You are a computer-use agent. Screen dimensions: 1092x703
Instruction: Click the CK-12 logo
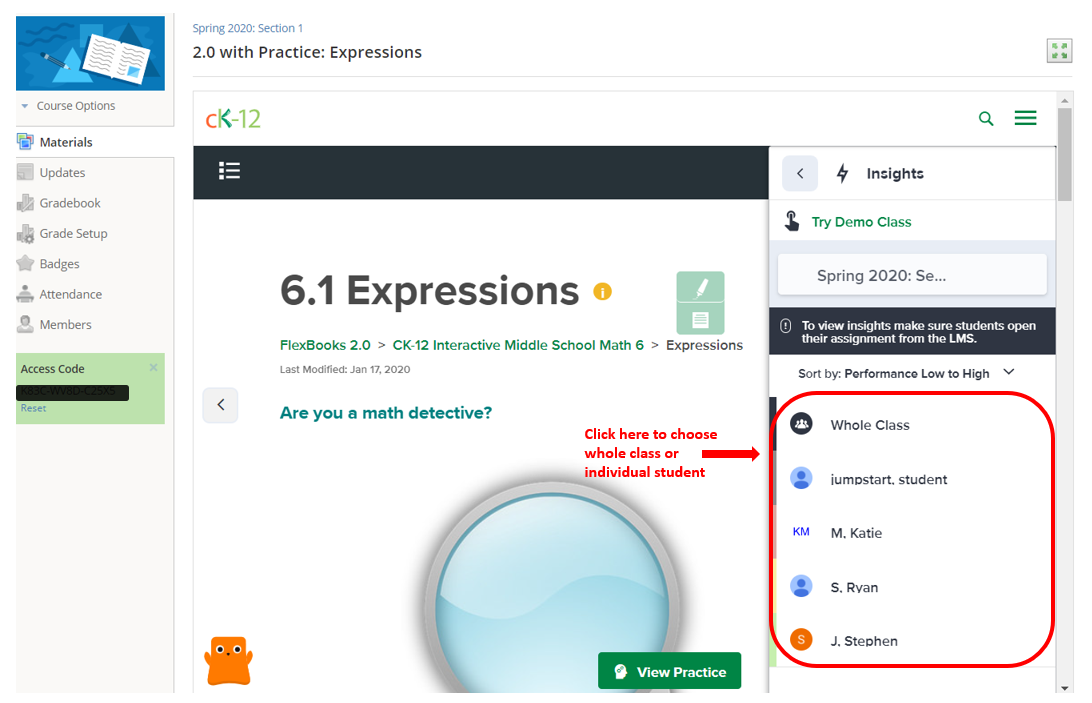click(x=233, y=119)
